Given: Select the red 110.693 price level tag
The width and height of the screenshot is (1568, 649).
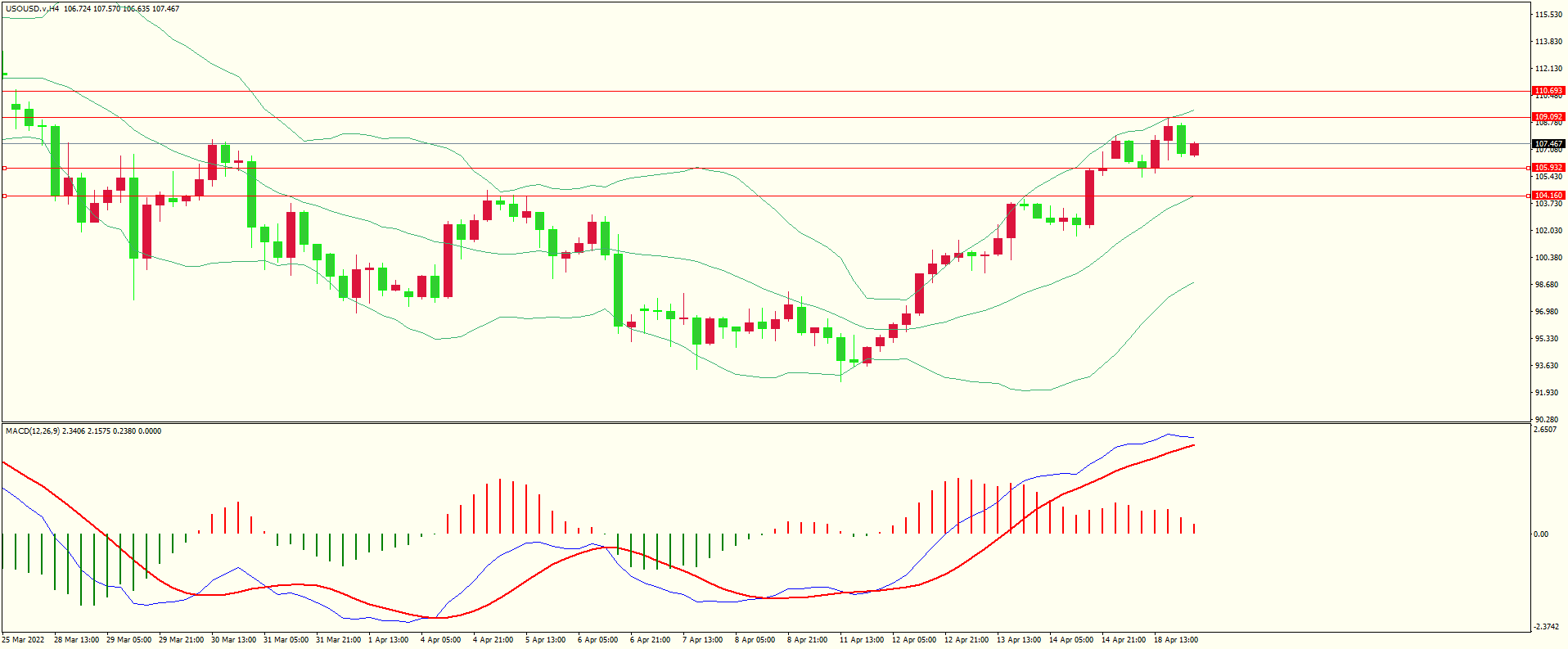Looking at the screenshot, I should click(x=1548, y=91).
